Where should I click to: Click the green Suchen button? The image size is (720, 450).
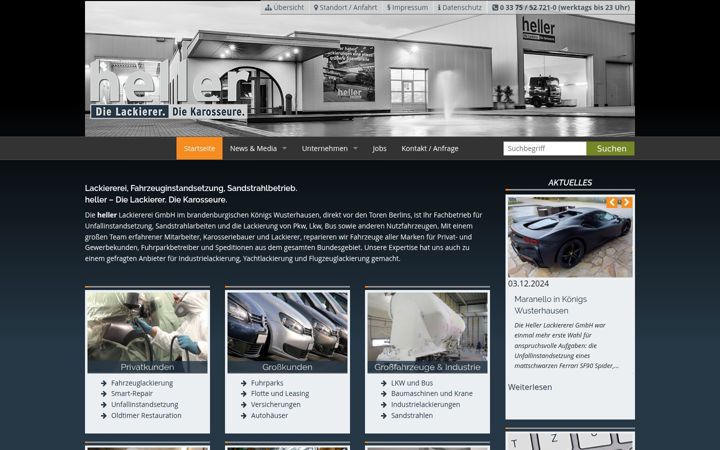pyautogui.click(x=611, y=148)
